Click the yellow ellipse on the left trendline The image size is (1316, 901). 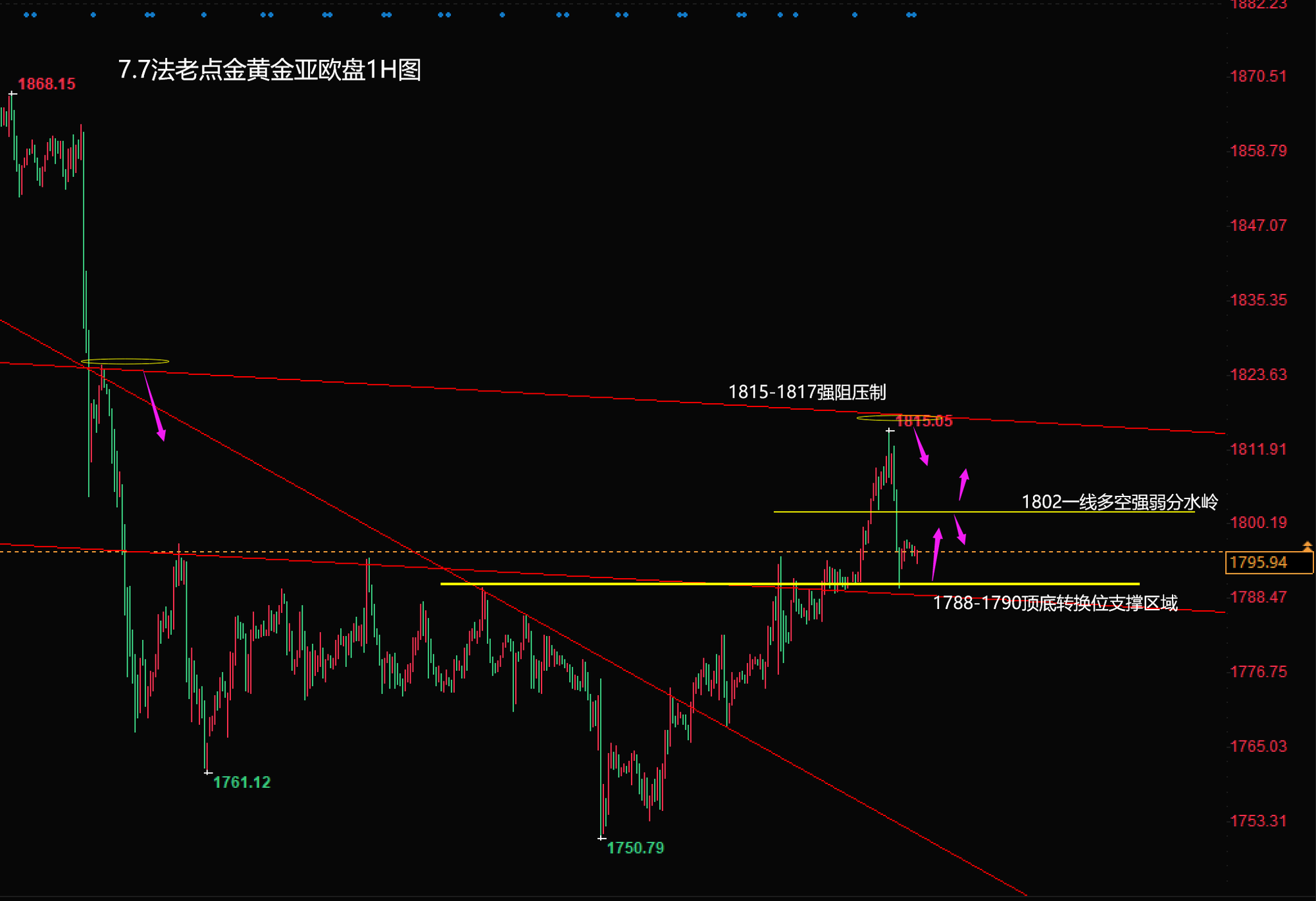pos(125,361)
